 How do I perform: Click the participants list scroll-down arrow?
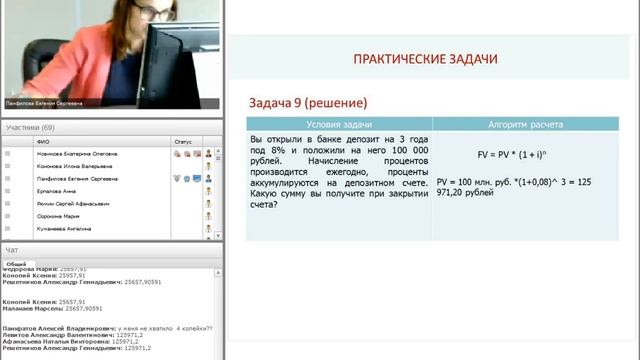tap(218, 236)
